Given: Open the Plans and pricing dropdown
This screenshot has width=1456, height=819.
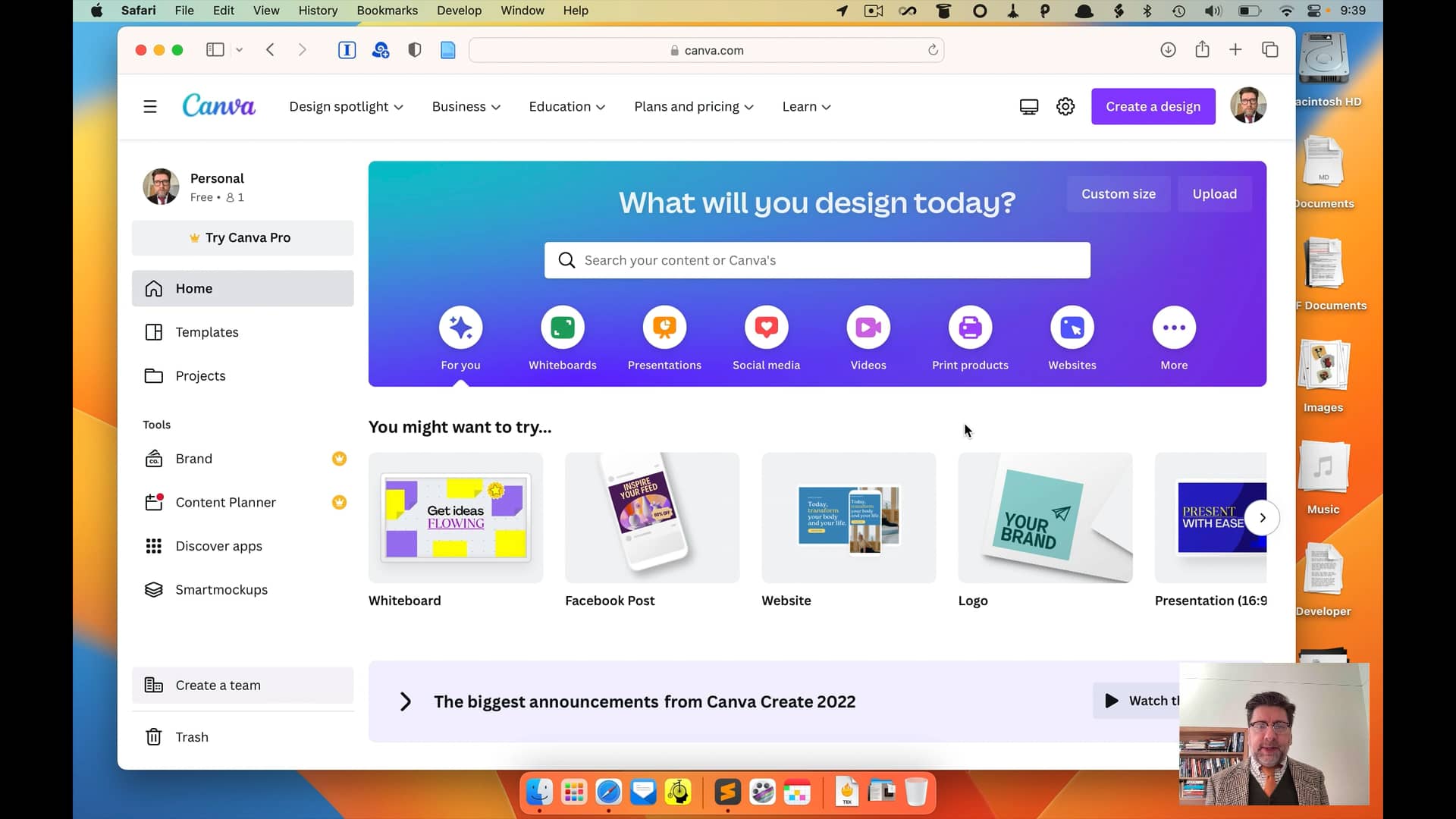Looking at the screenshot, I should tap(693, 106).
